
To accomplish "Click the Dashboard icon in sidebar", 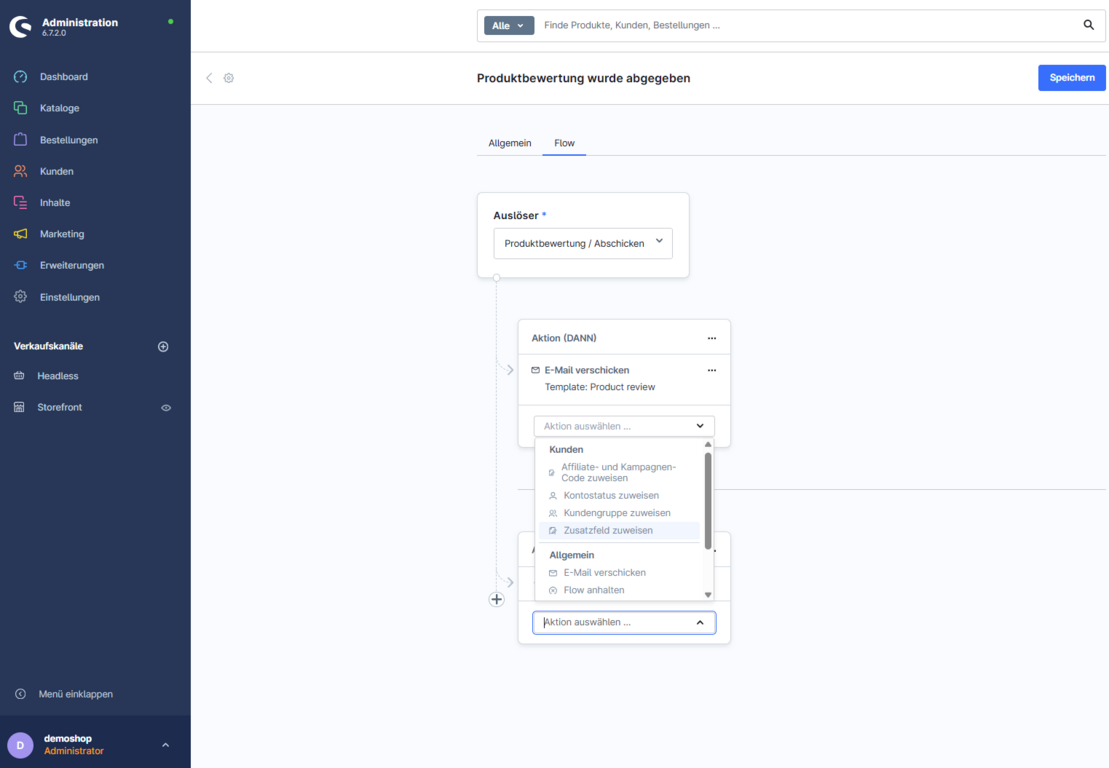I will pos(20,77).
